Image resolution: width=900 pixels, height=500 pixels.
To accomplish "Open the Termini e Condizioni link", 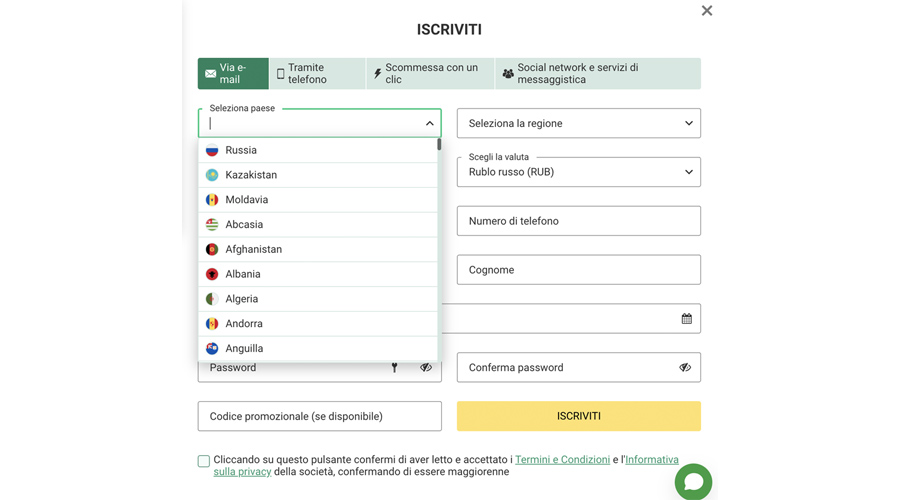I will point(562,460).
